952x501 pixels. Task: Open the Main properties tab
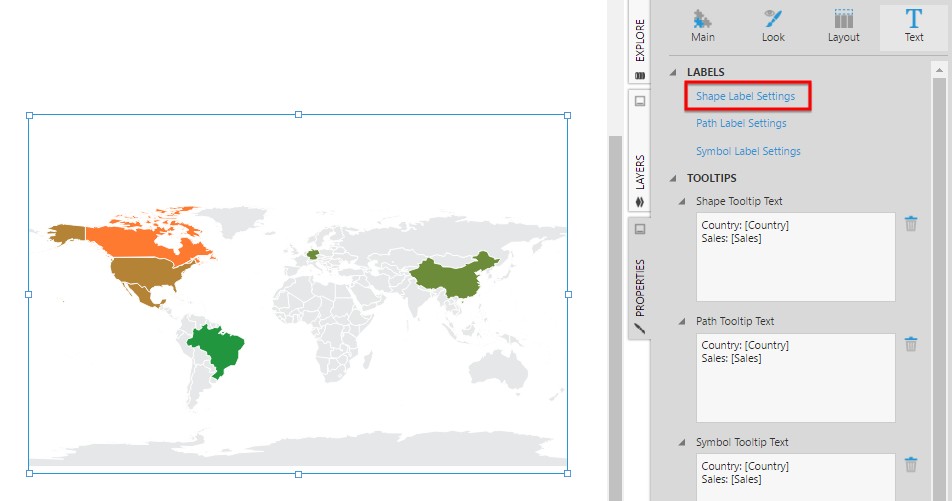pyautogui.click(x=703, y=26)
